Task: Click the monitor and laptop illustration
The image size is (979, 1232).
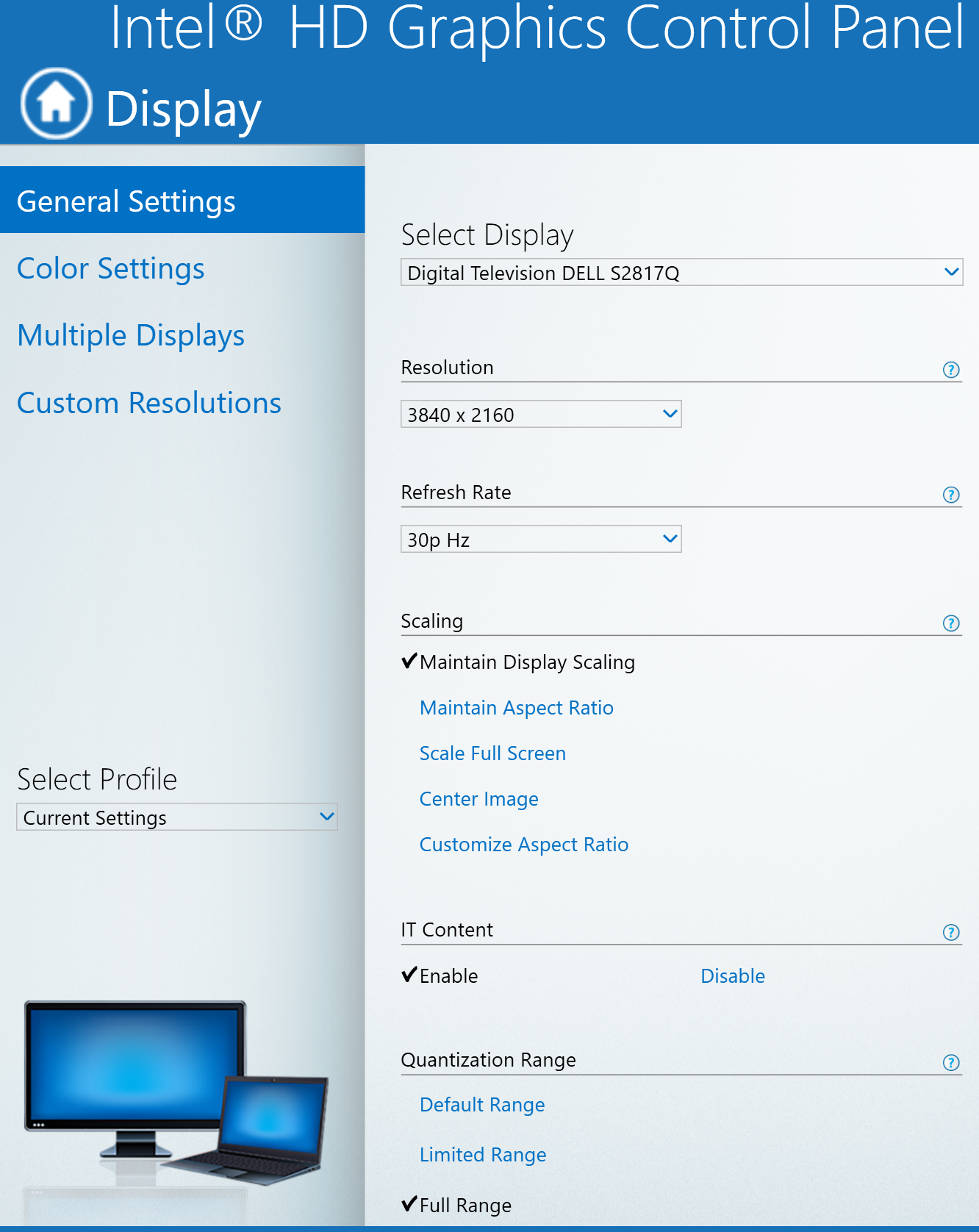Action: click(x=176, y=1093)
